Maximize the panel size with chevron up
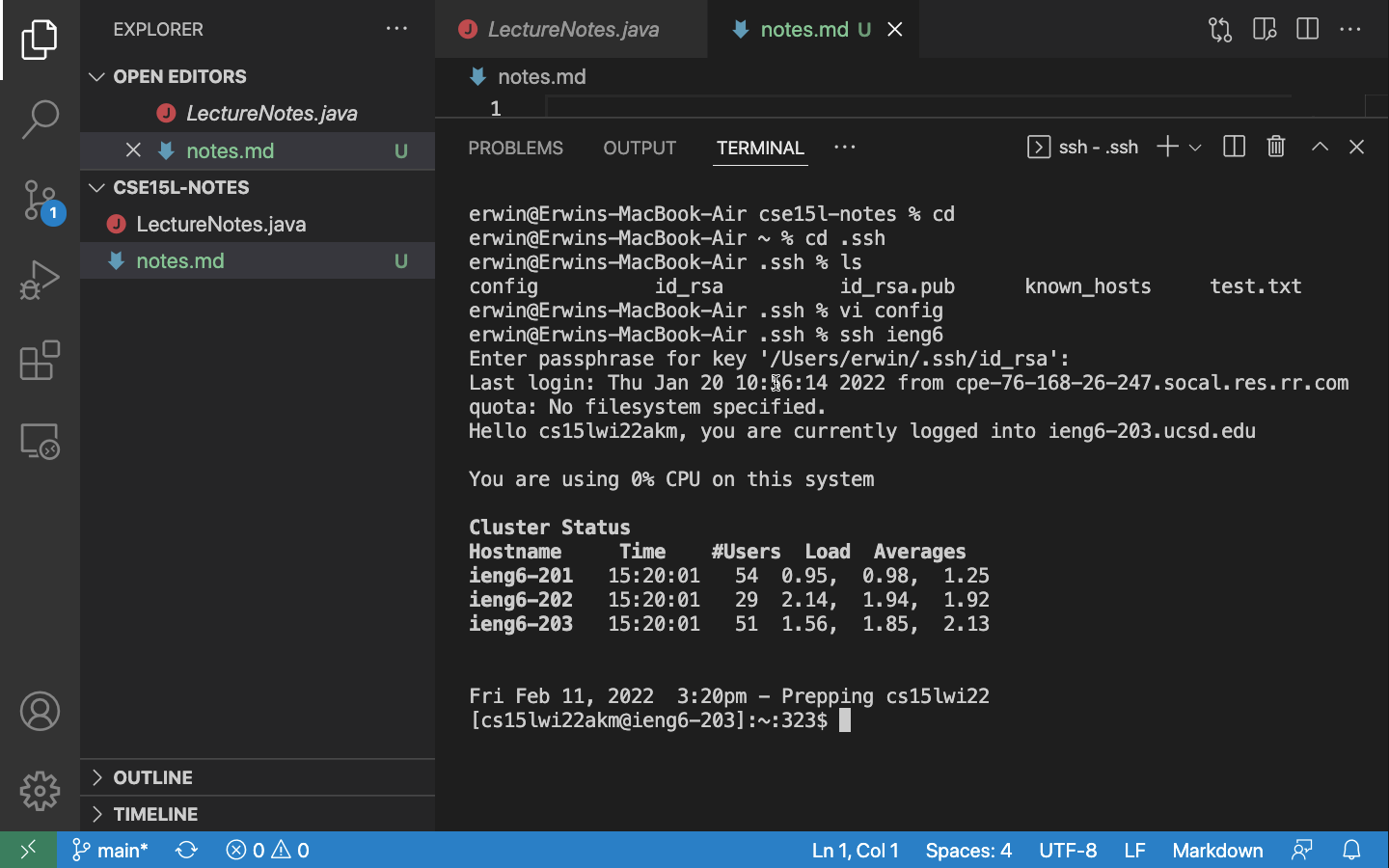Screen dimensions: 1389x868 pos(1320,147)
